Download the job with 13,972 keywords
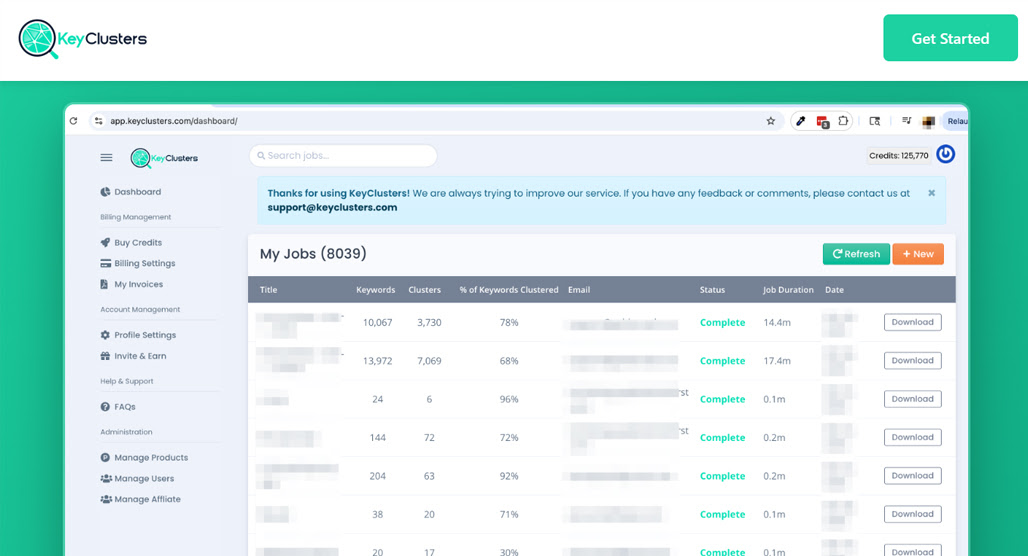Viewport: 1028px width, 556px height. click(913, 361)
